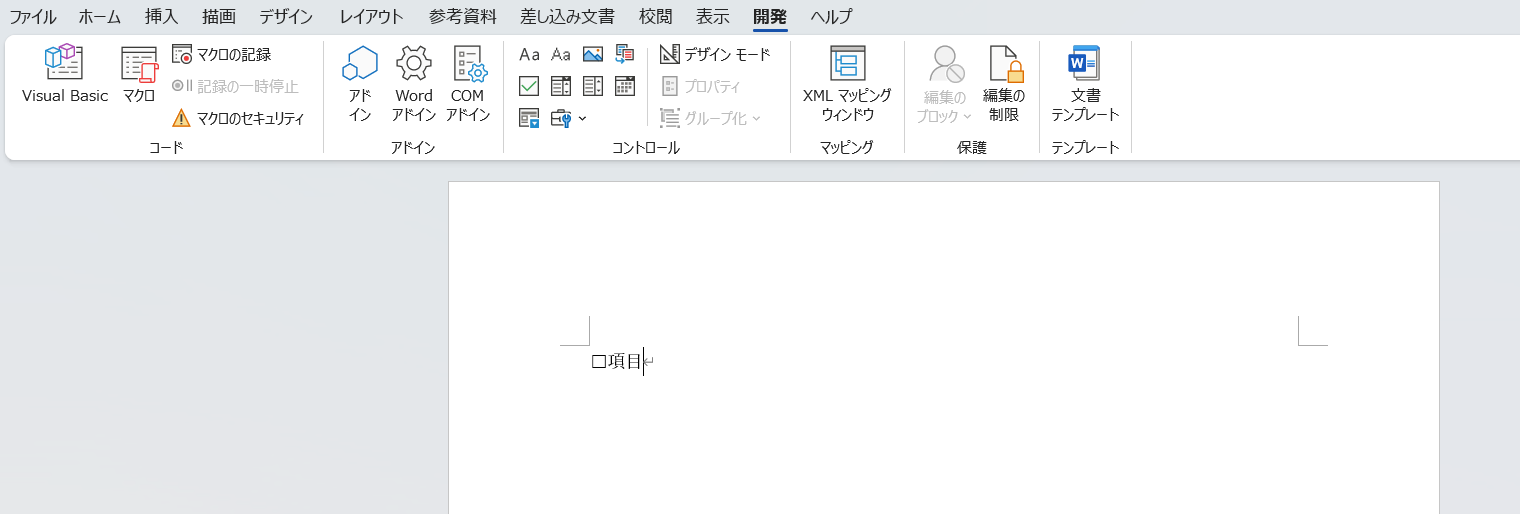Viewport: 1520px width, 514px height.
Task: Switch to 描画 tab
Action: tap(219, 17)
